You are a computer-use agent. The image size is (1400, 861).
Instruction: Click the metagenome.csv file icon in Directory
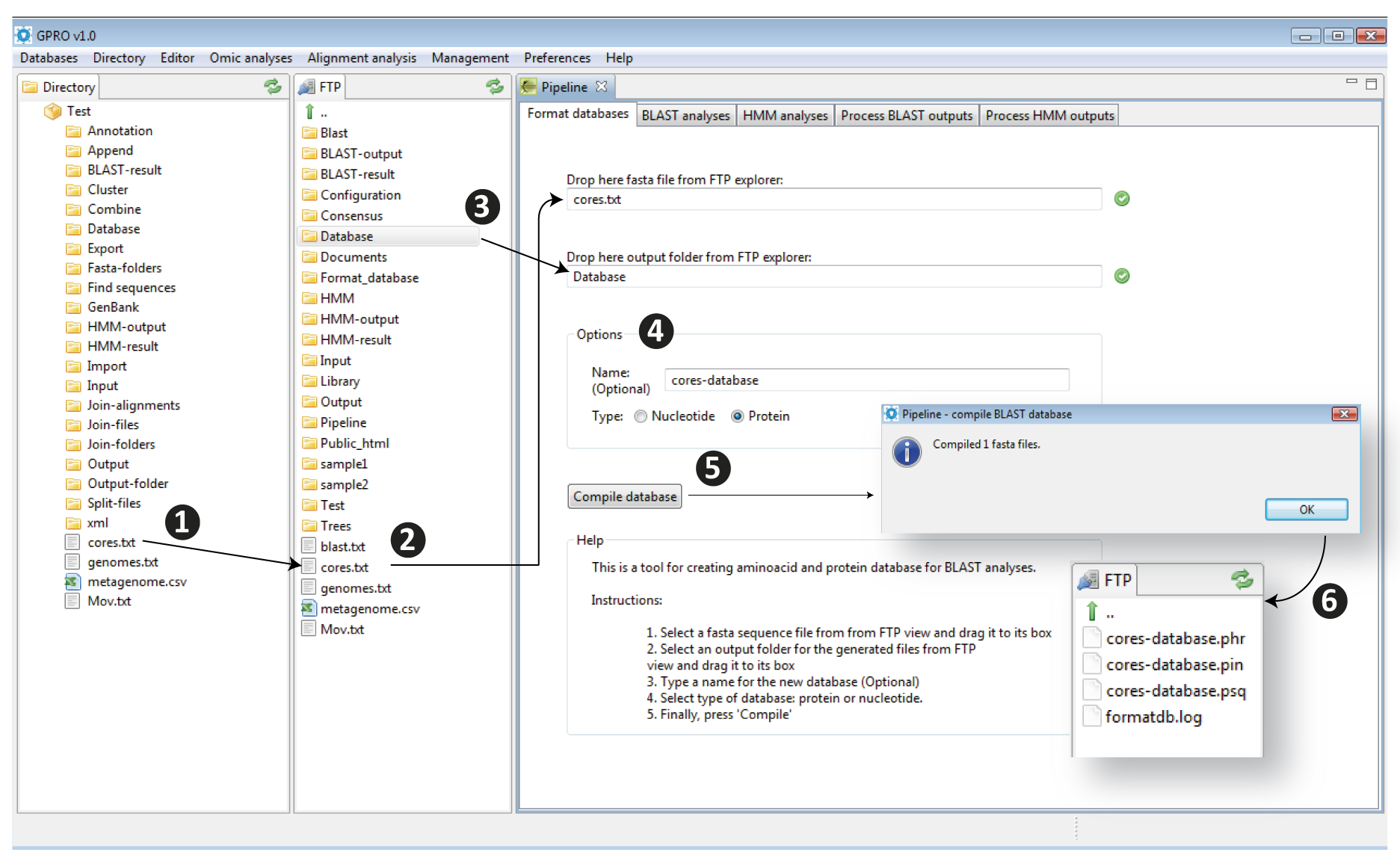coord(73,581)
